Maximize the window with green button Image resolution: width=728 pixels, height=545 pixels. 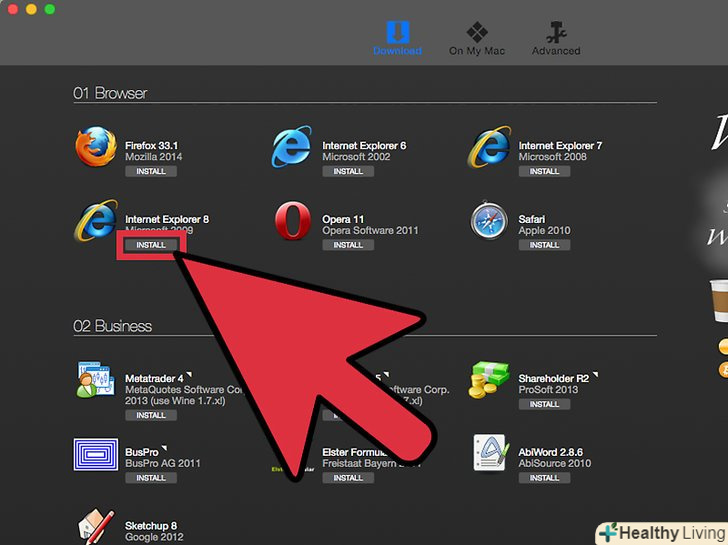[50, 9]
